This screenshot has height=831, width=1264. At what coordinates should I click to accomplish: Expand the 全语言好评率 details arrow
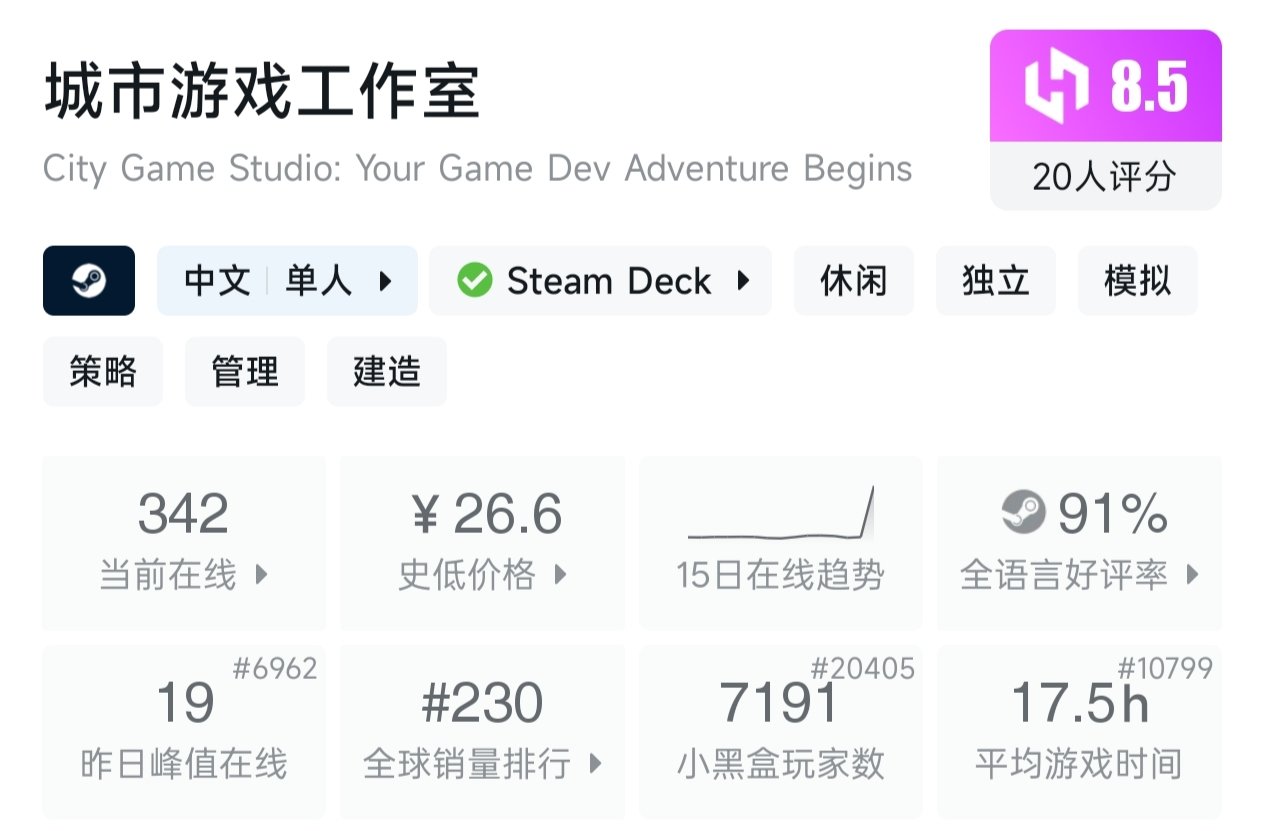1192,575
